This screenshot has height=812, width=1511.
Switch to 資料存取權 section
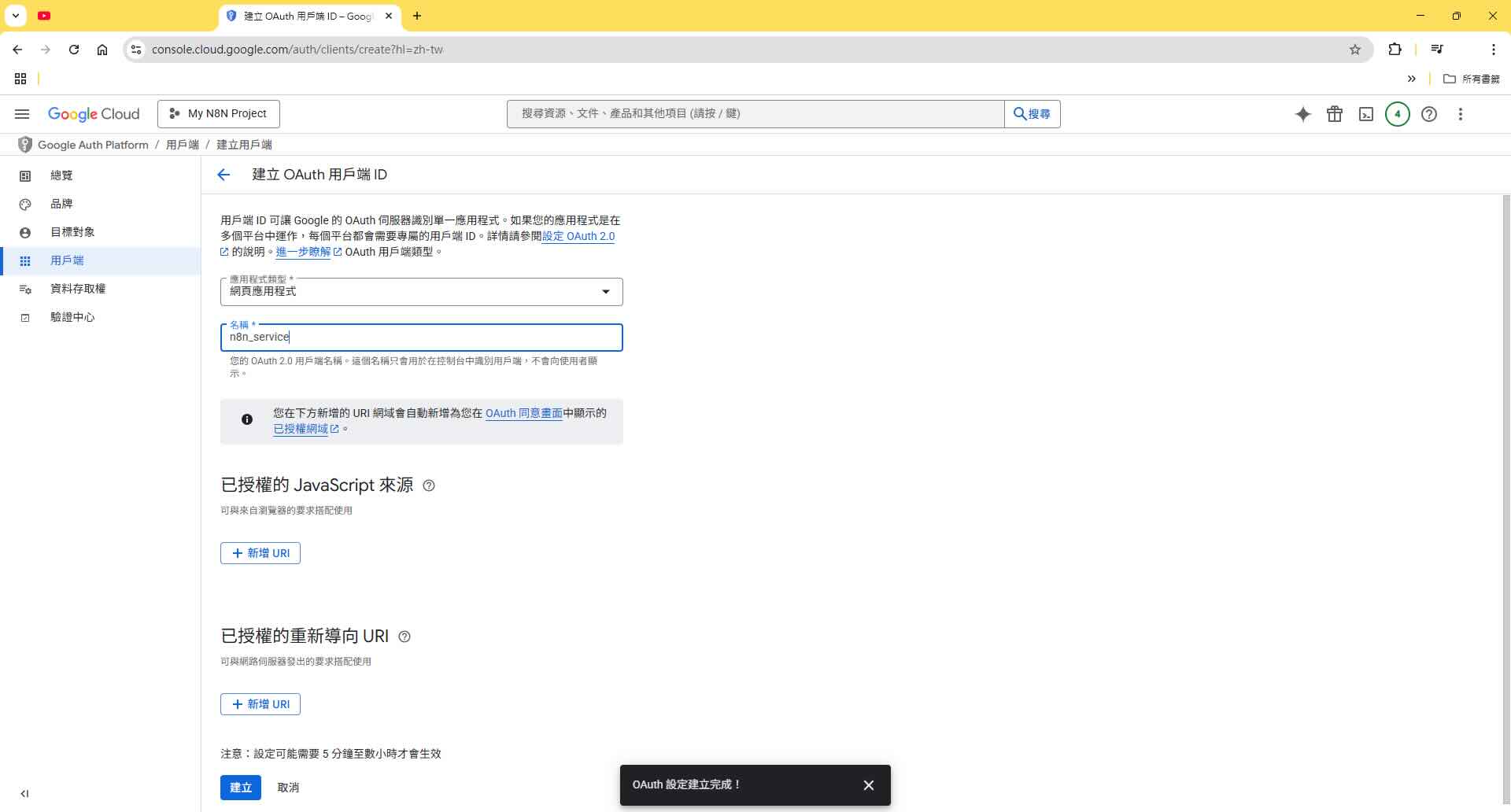[79, 289]
